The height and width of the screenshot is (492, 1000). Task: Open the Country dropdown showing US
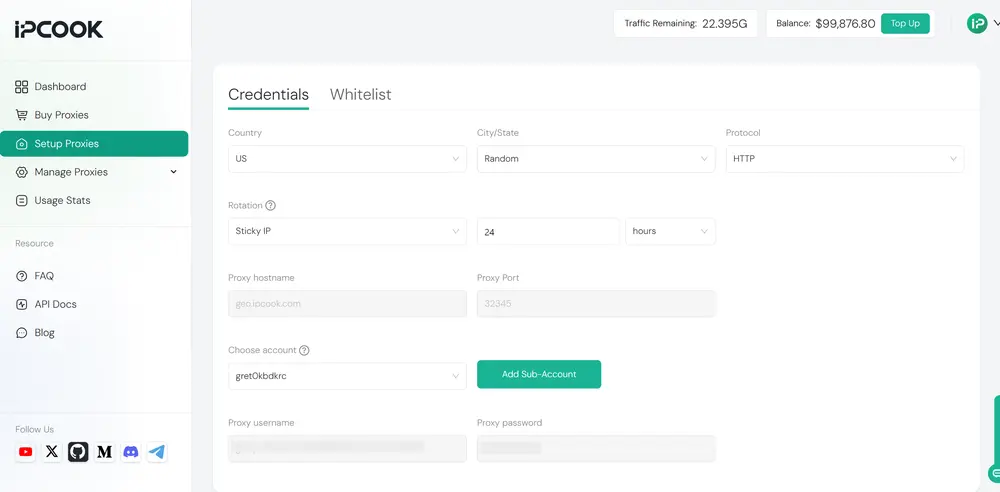point(347,159)
